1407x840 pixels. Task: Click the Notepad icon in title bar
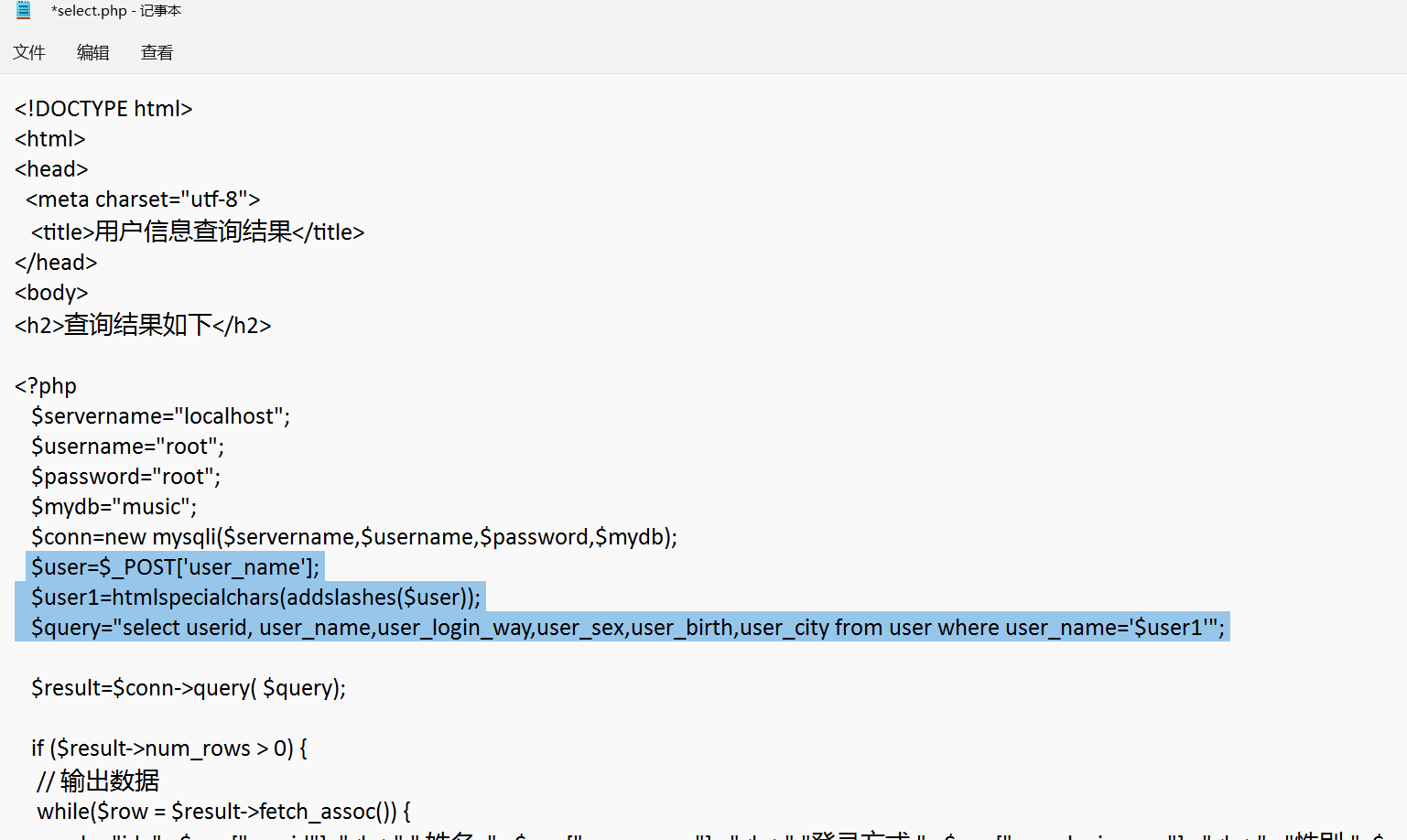pyautogui.click(x=24, y=11)
